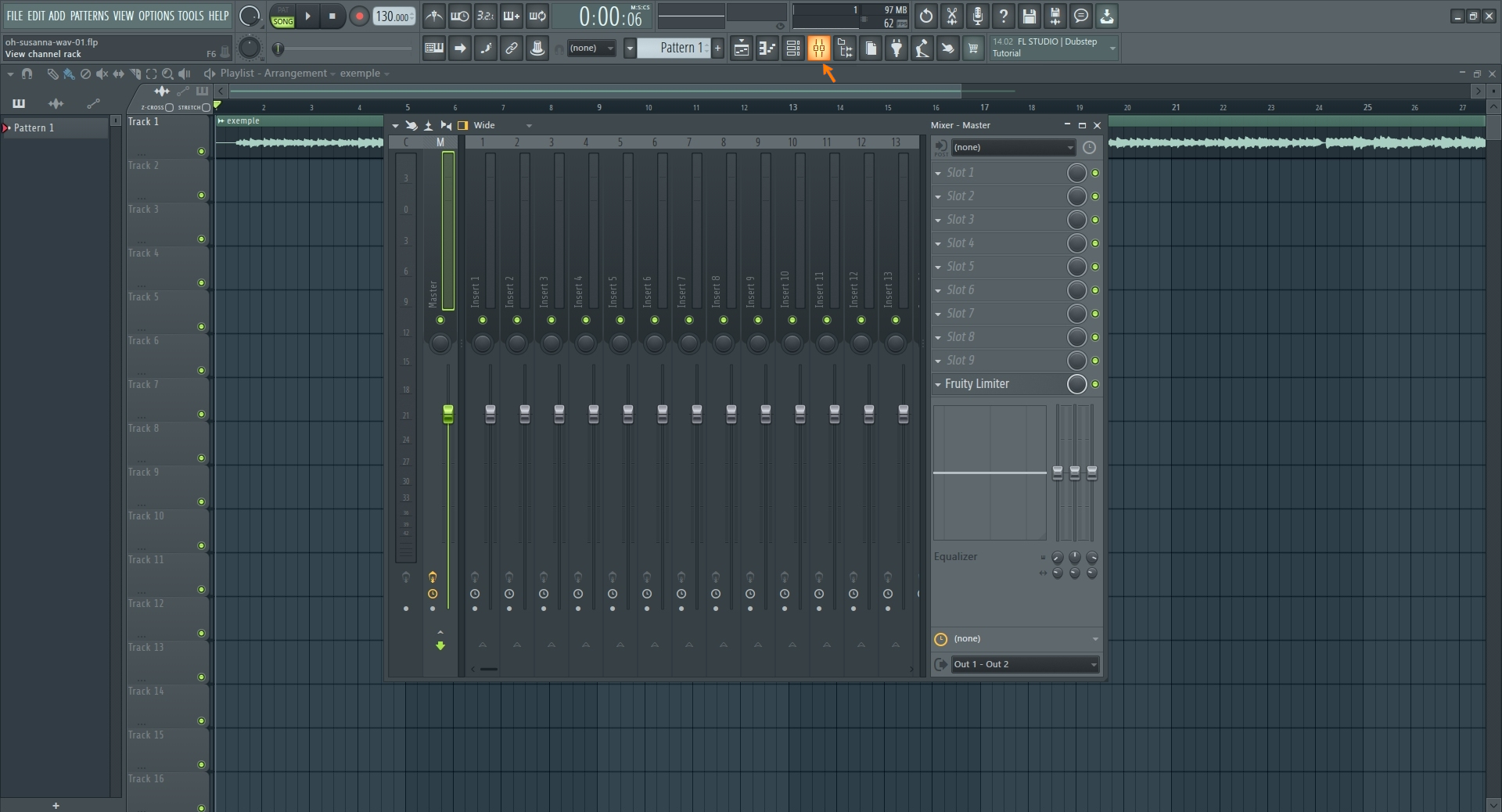Open Slot 5 plugin dropdown arrow
1502x812 pixels.
938,267
